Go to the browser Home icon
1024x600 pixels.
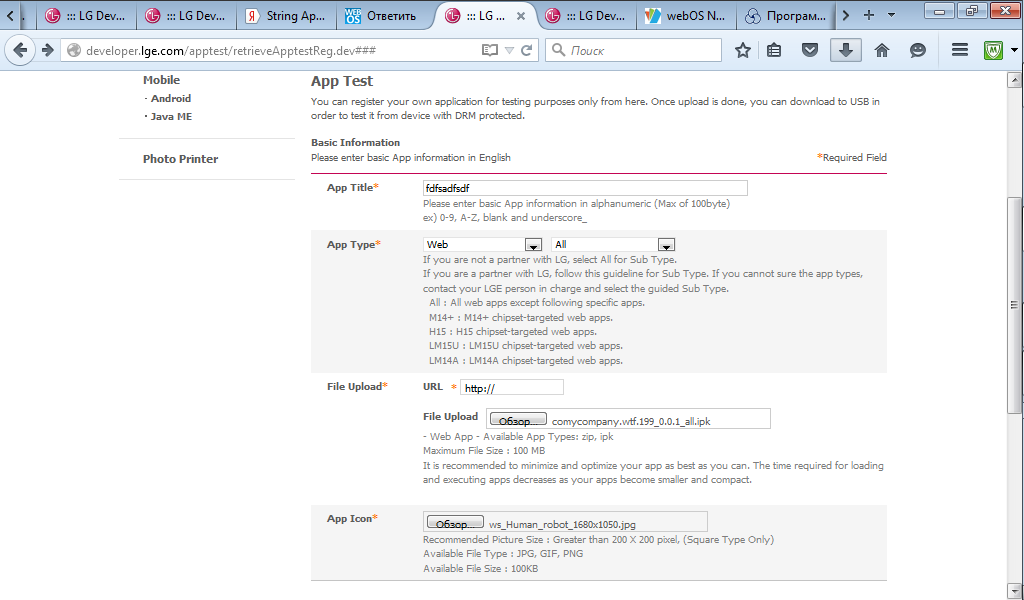[x=881, y=50]
